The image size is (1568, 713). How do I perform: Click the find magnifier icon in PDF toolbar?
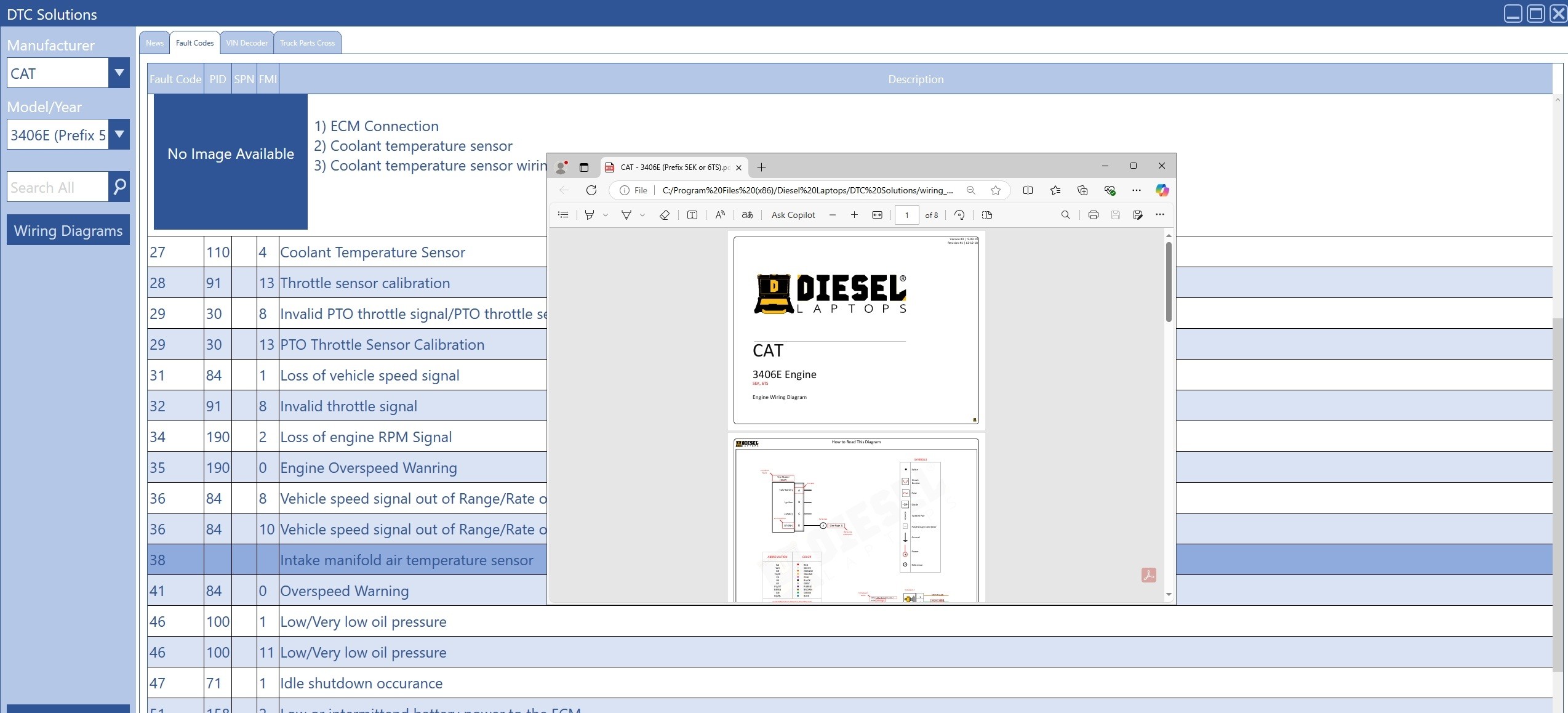(1065, 215)
